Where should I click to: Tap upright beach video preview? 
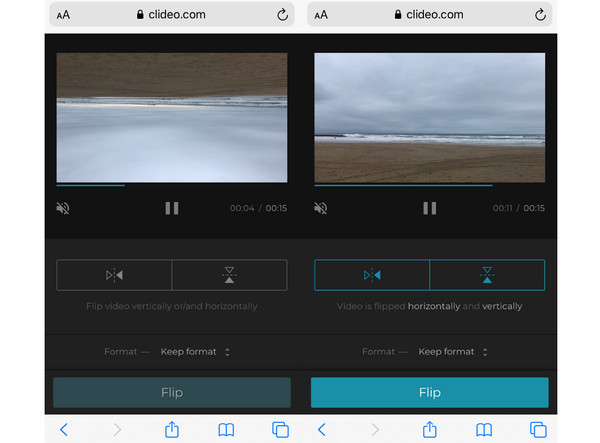pyautogui.click(x=430, y=117)
